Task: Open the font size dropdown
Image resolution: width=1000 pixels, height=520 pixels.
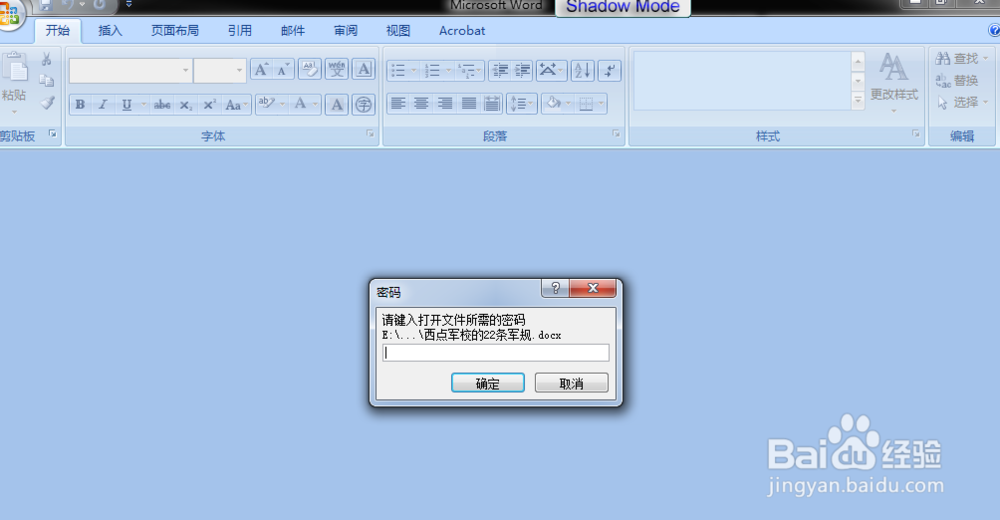Action: (x=239, y=70)
